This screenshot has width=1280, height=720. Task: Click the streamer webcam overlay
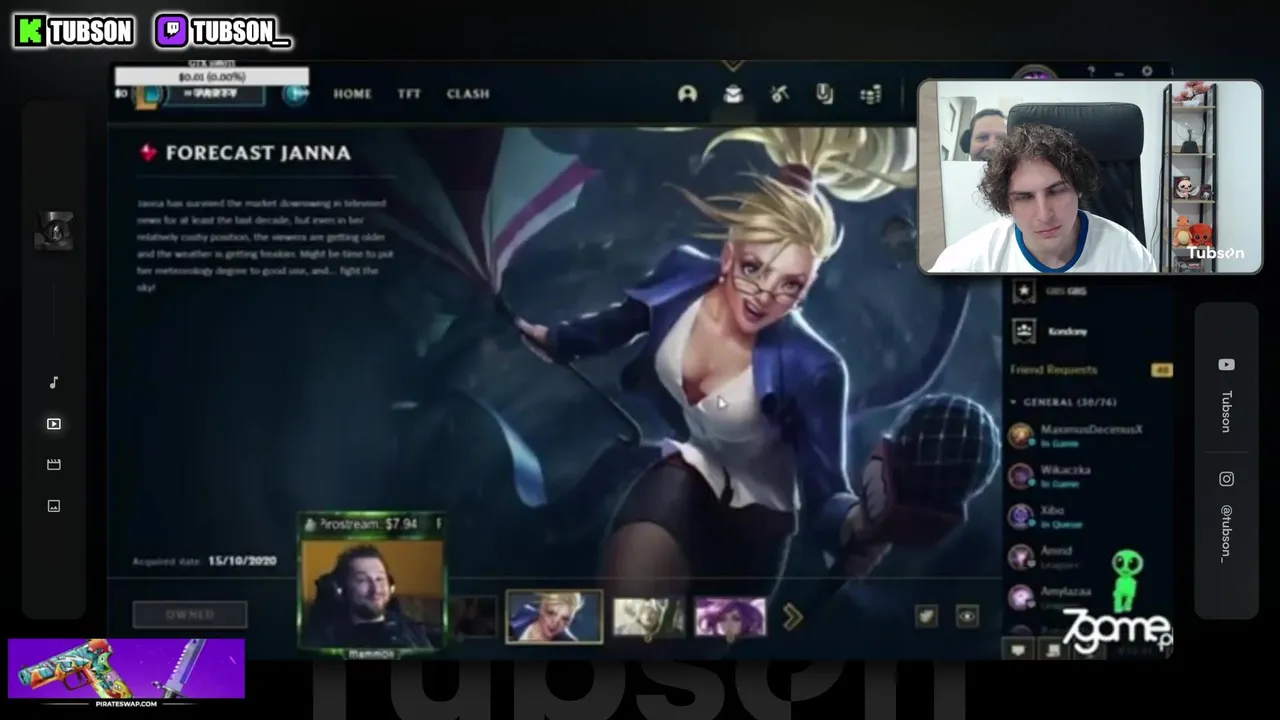(x=1090, y=176)
